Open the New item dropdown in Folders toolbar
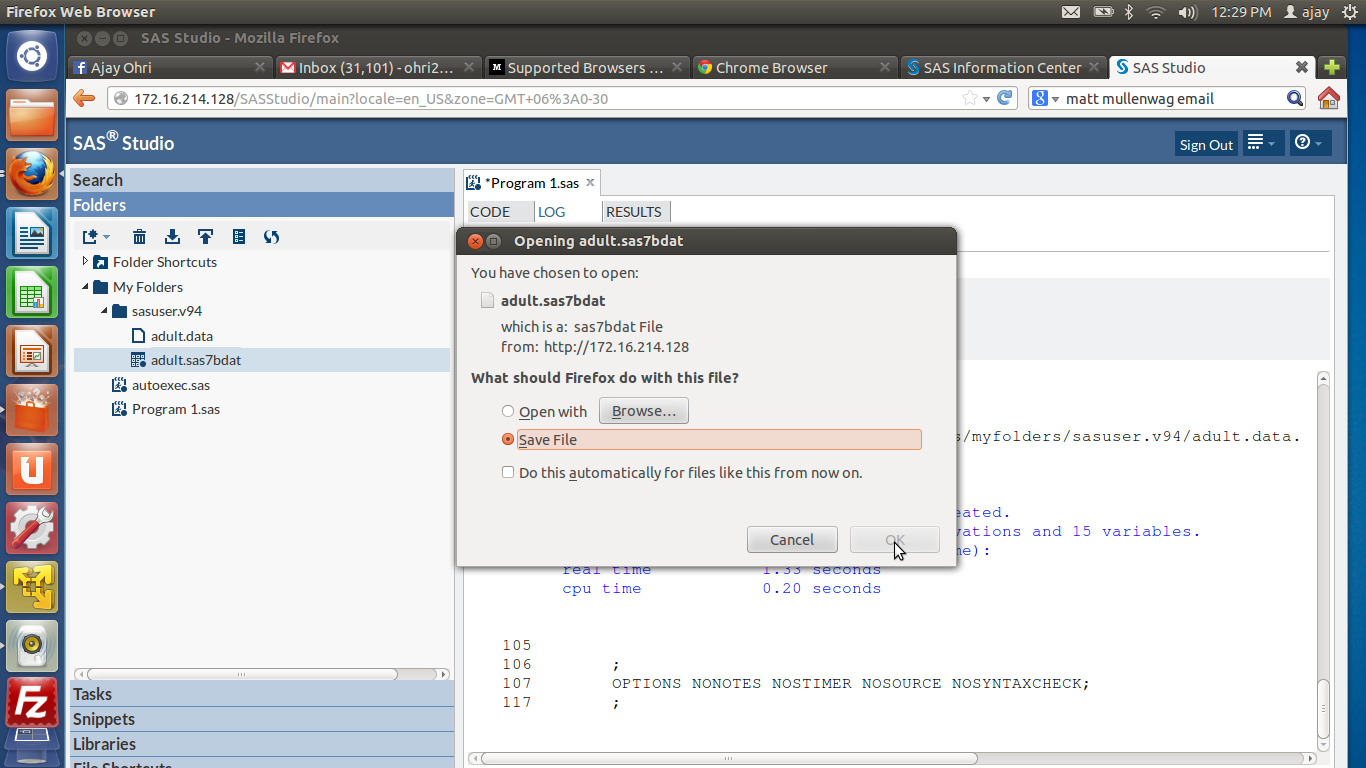The image size is (1366, 768). click(96, 237)
